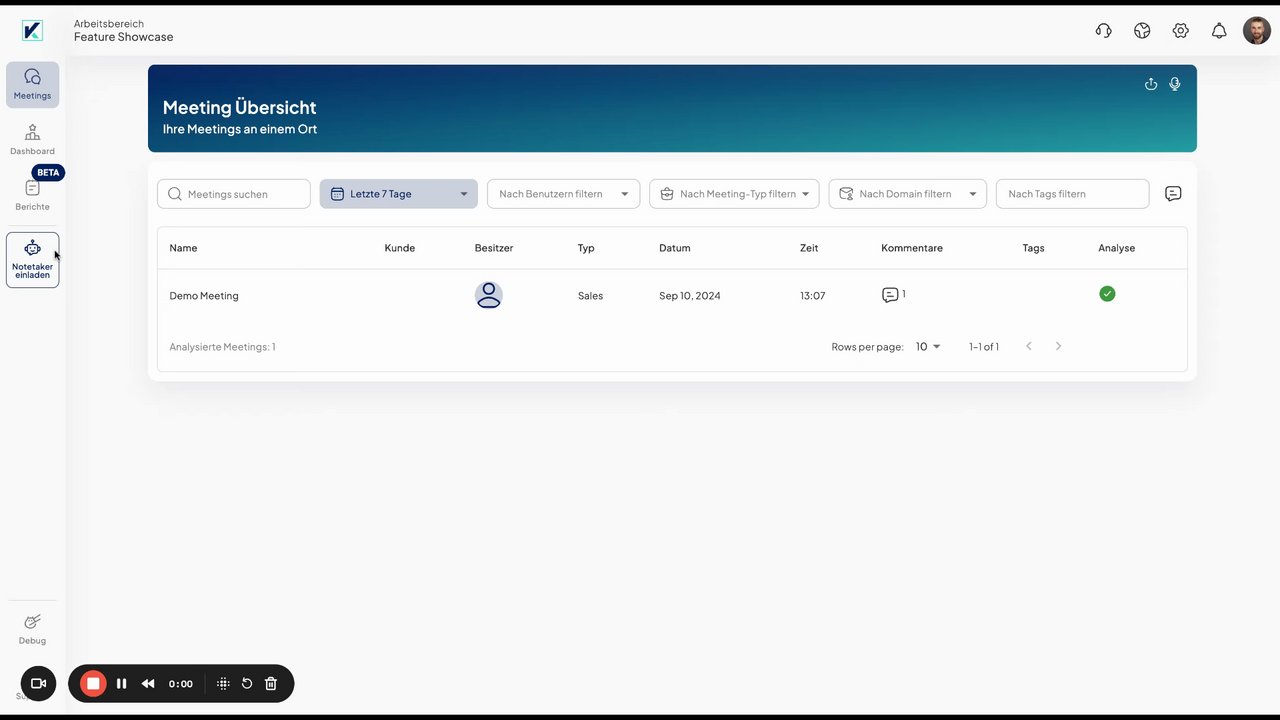Click Notetaker einladen robot button
1280x720 pixels.
(32, 260)
